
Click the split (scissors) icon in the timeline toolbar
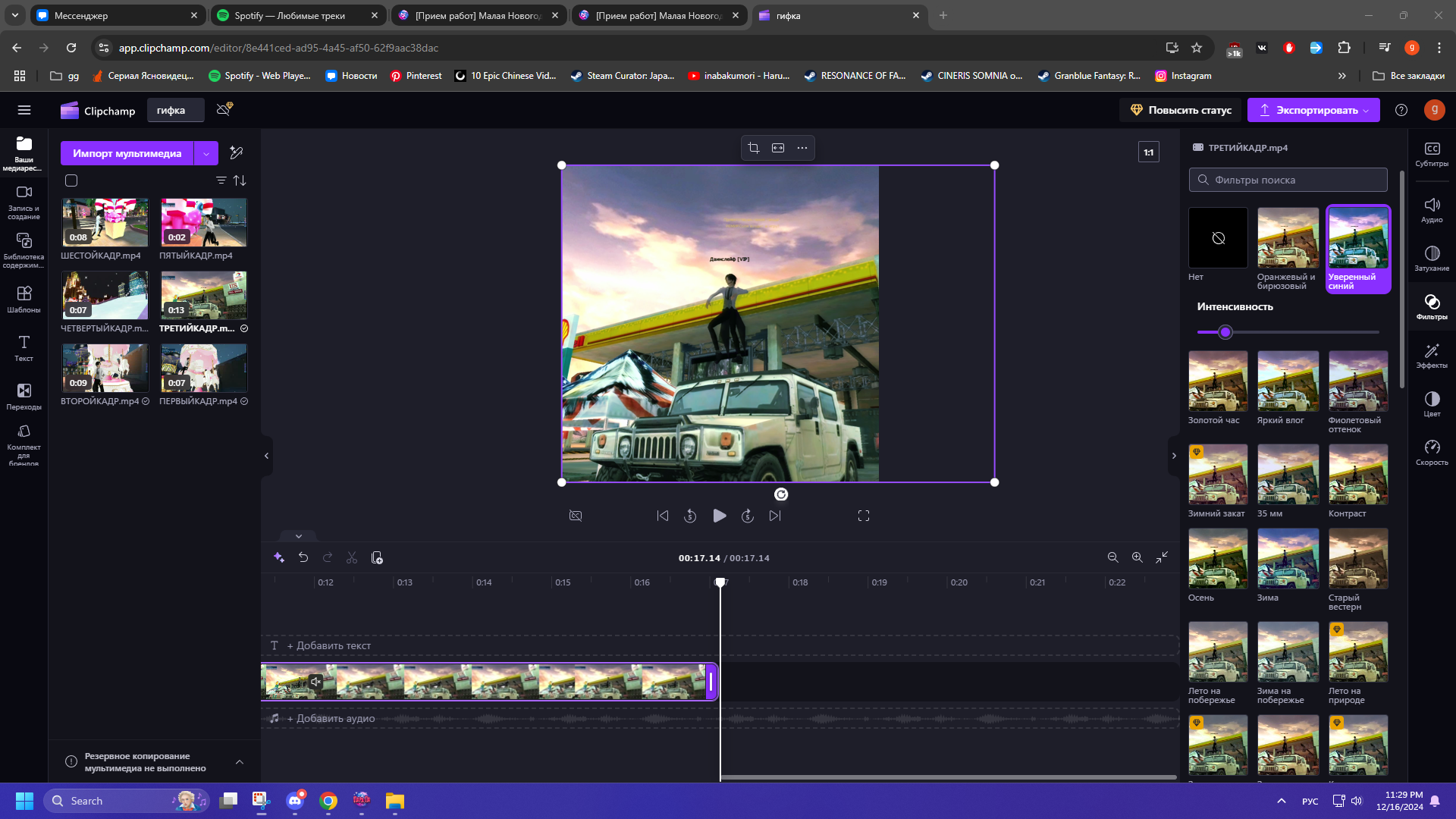(352, 558)
